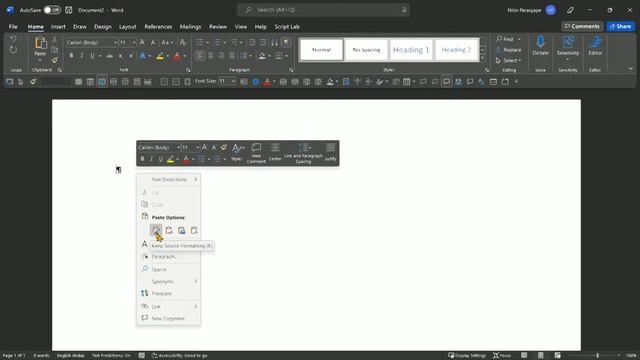Image resolution: width=640 pixels, height=360 pixels.
Task: Apply Italic from the ribbon Font group
Action: click(x=82, y=56)
